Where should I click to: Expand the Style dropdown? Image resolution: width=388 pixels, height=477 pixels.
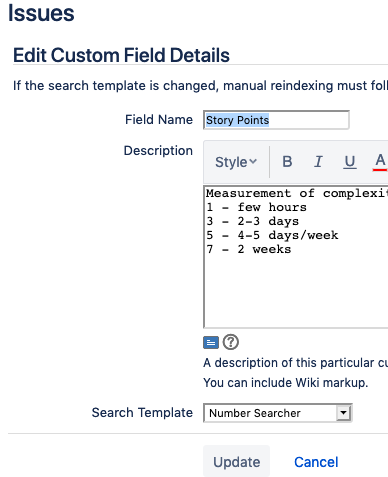[x=236, y=162]
